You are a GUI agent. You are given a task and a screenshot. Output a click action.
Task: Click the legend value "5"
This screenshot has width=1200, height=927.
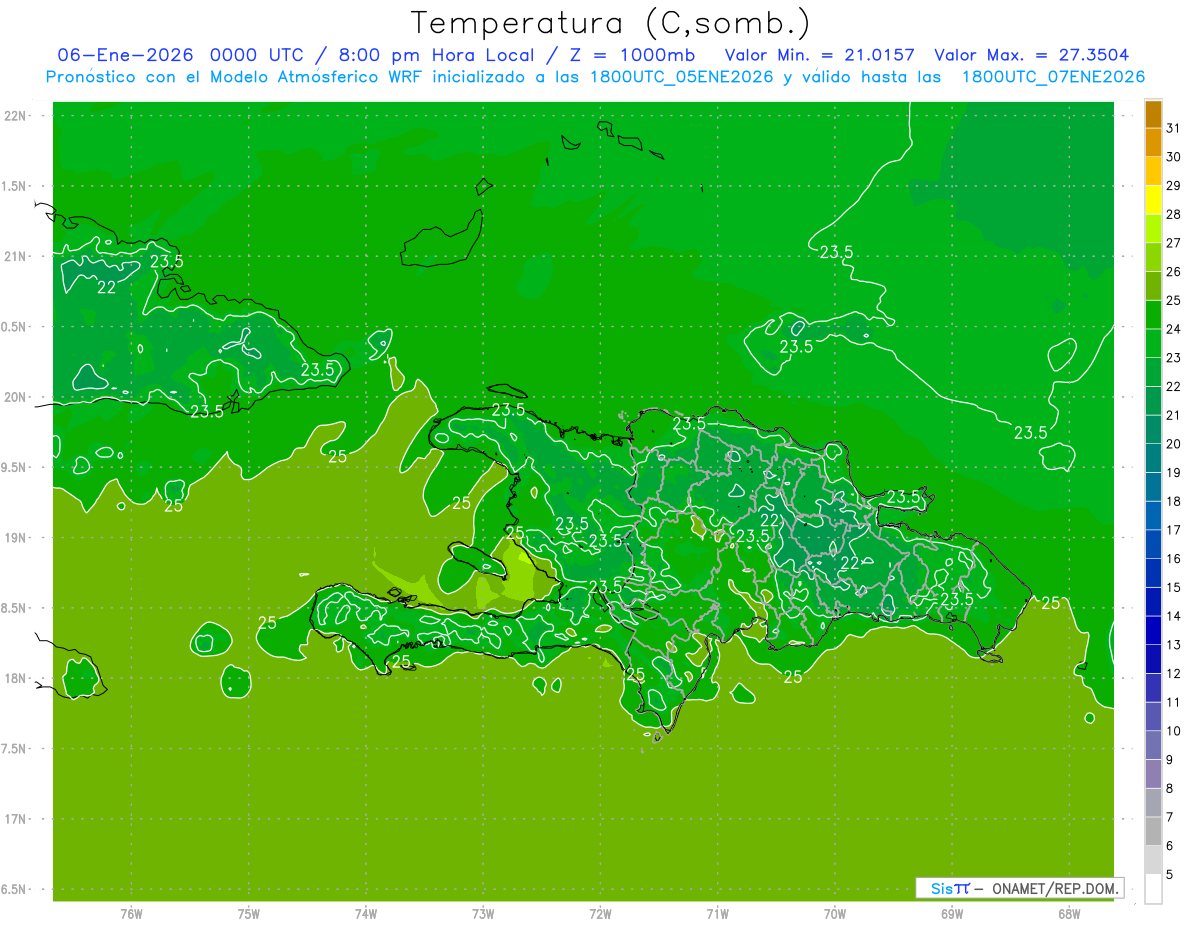[1171, 875]
